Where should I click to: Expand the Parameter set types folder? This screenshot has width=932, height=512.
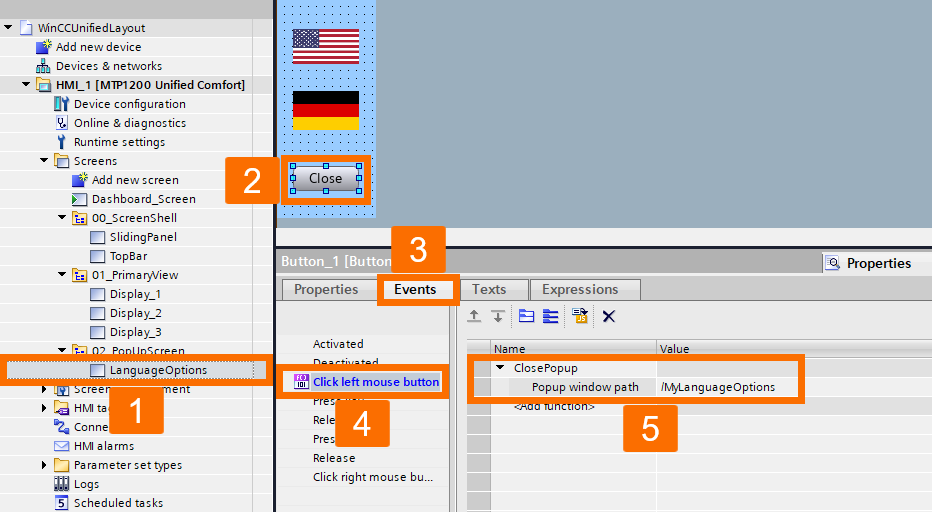(44, 465)
